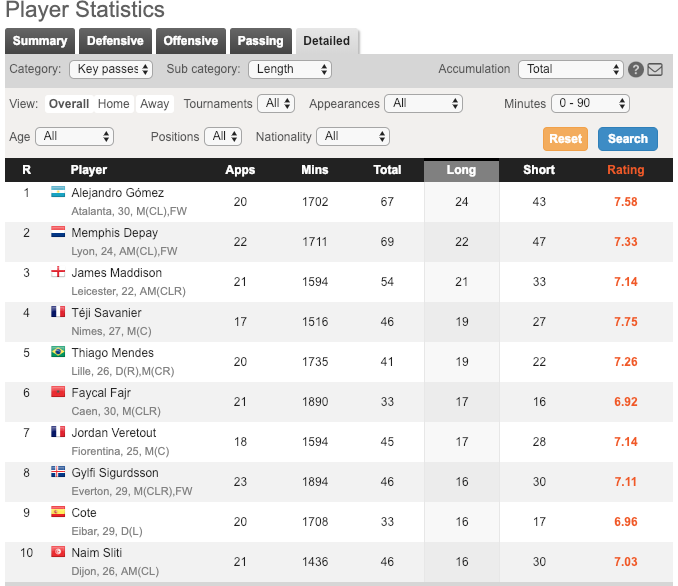Click the blue Search button
Viewport: 678px width, 586px height.
627,139
